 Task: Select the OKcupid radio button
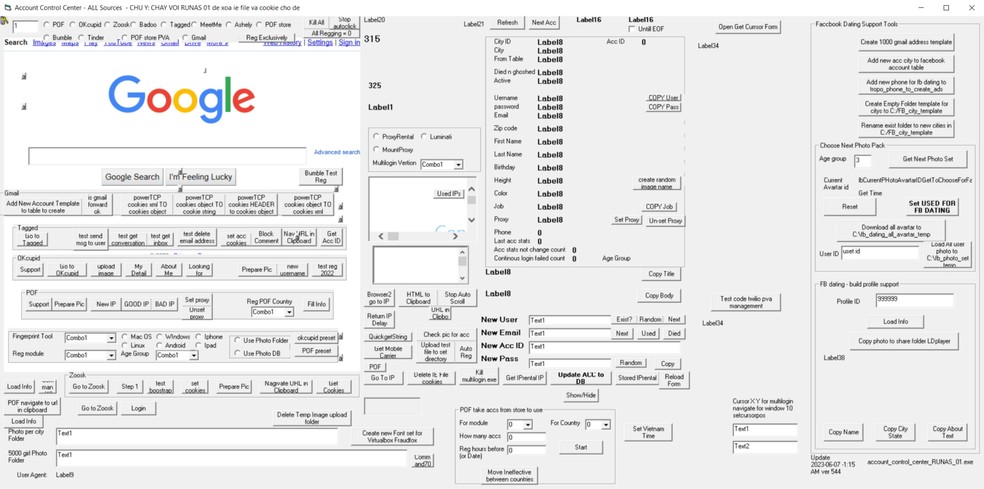(x=73, y=24)
